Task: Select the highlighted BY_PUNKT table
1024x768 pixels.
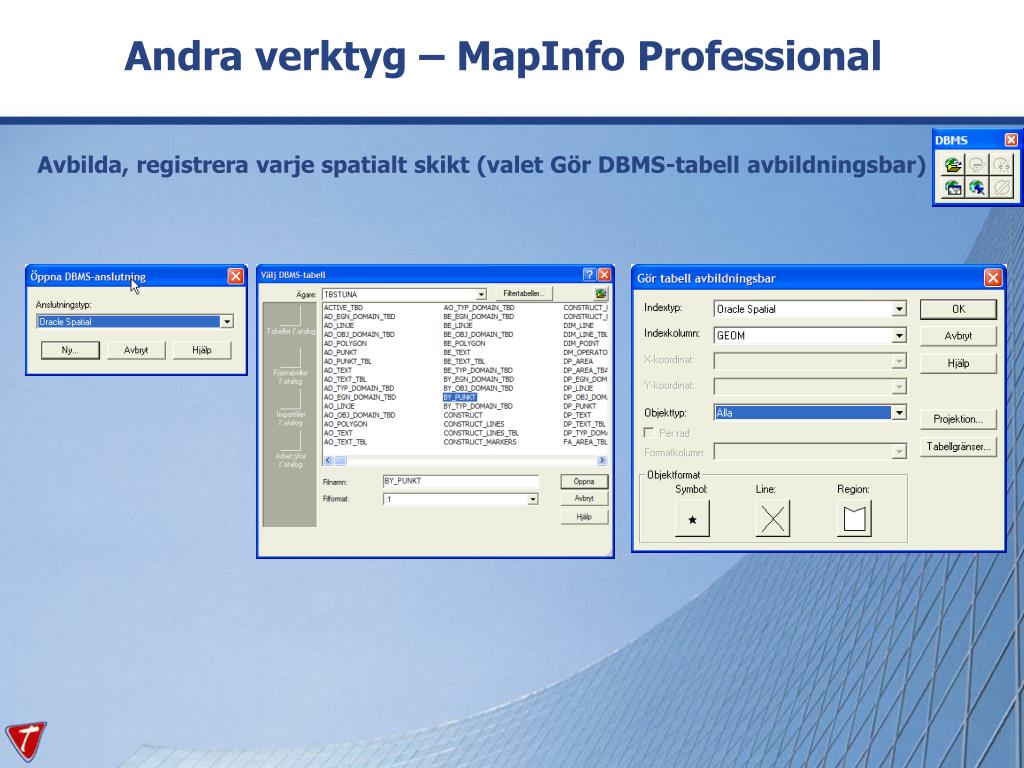Action: pyautogui.click(x=460, y=397)
